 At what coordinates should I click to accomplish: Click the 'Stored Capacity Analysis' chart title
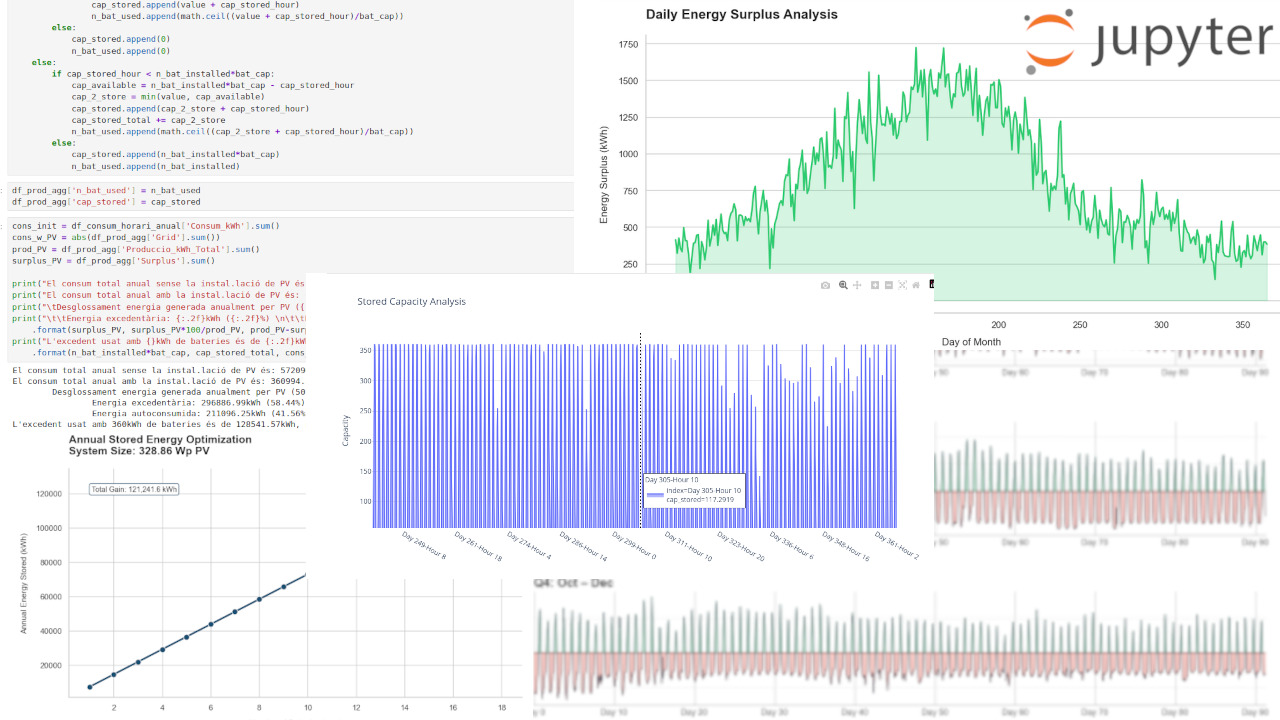411,301
